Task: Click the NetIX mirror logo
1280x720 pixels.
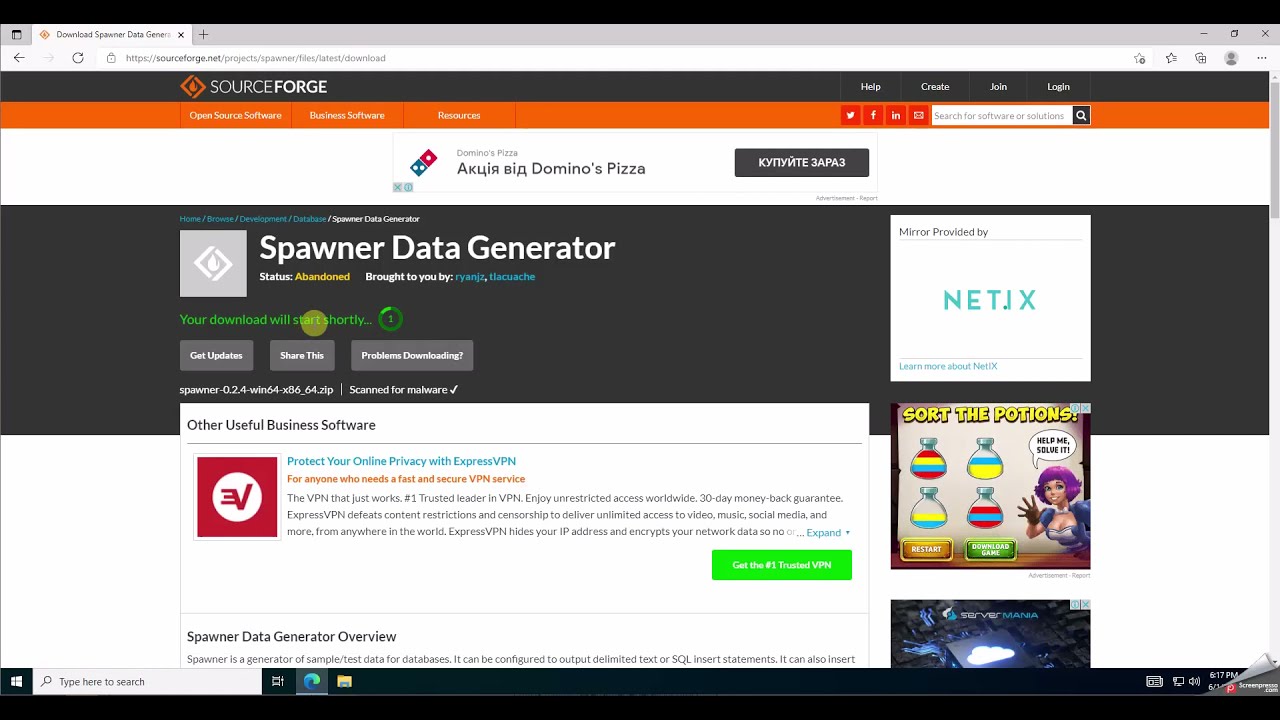Action: 990,300
